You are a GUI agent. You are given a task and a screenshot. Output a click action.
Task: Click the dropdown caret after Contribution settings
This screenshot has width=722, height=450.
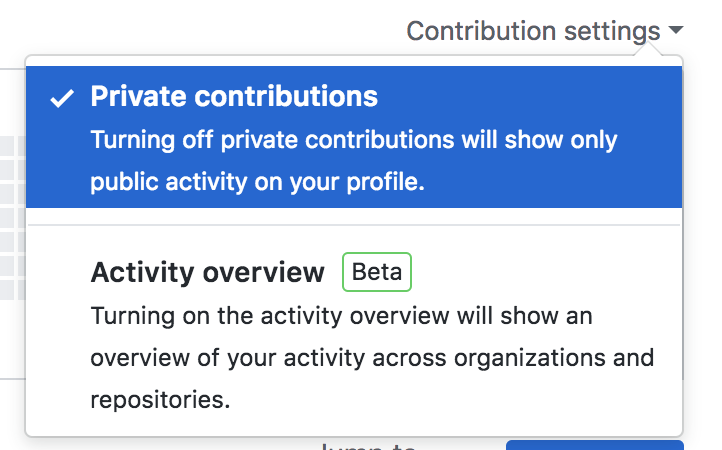[676, 31]
